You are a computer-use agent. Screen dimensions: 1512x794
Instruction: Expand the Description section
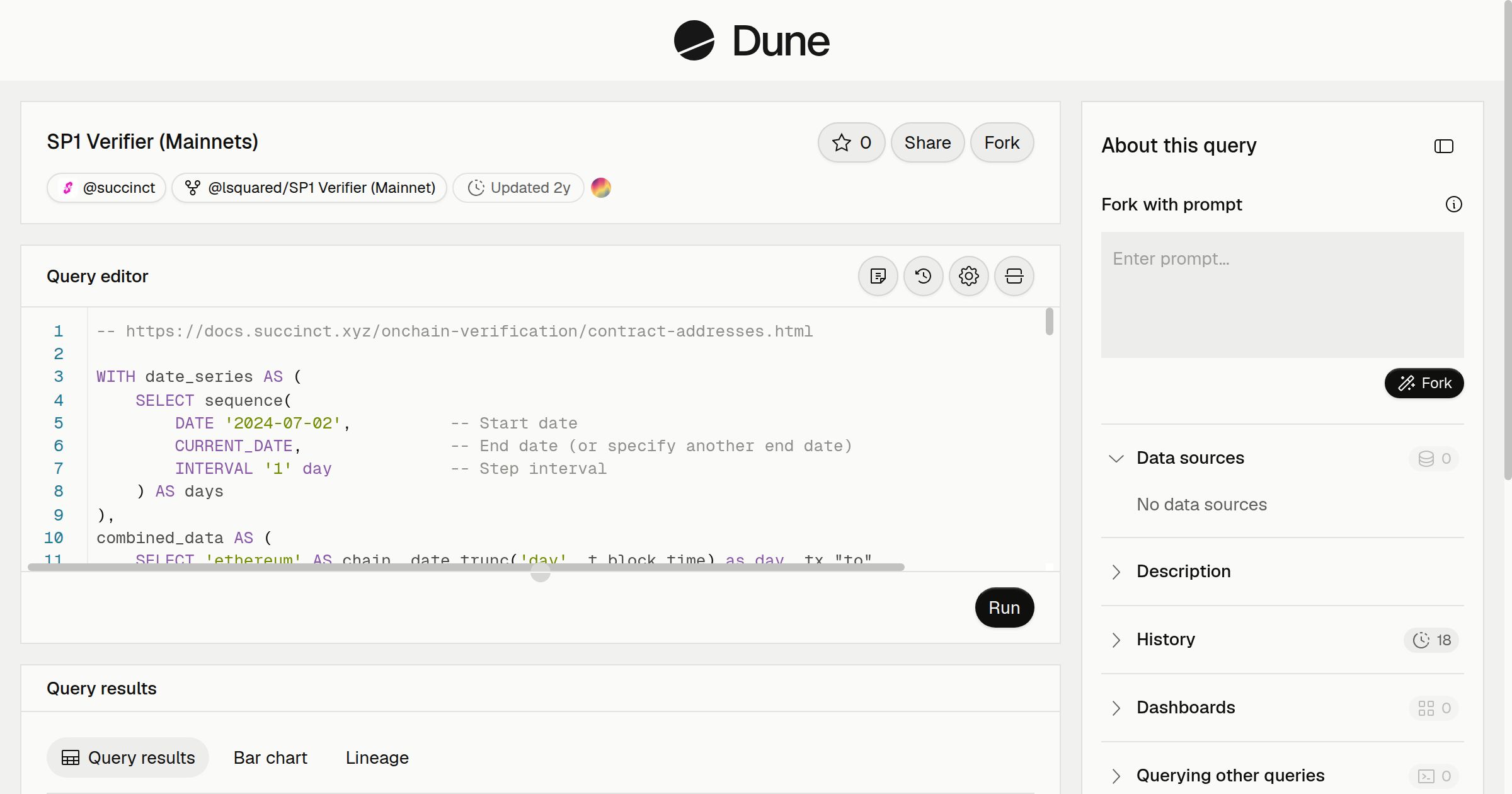click(x=1282, y=572)
